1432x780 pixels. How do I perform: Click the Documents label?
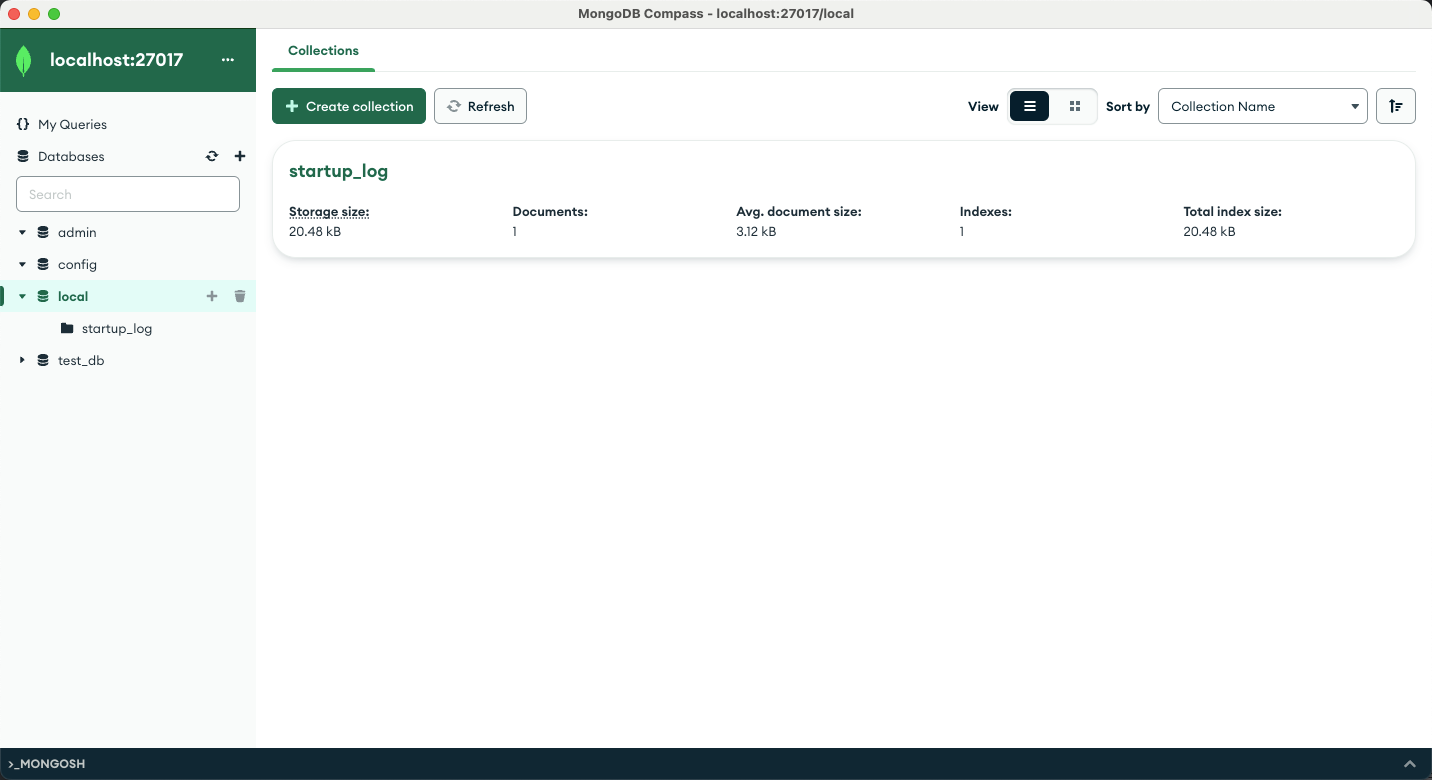point(550,212)
